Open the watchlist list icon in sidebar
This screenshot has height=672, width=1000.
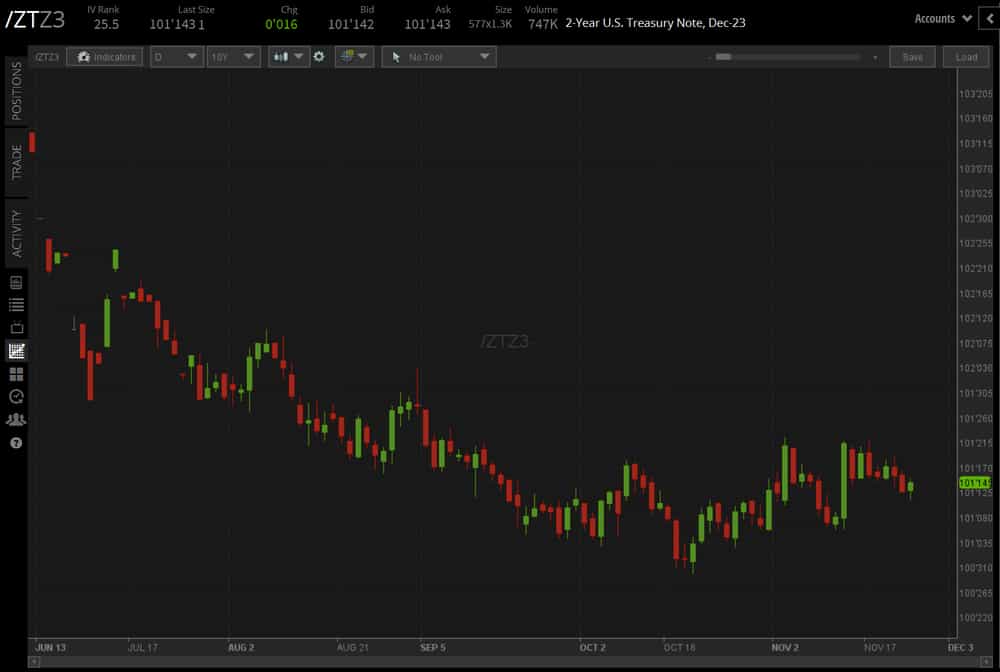(17, 305)
